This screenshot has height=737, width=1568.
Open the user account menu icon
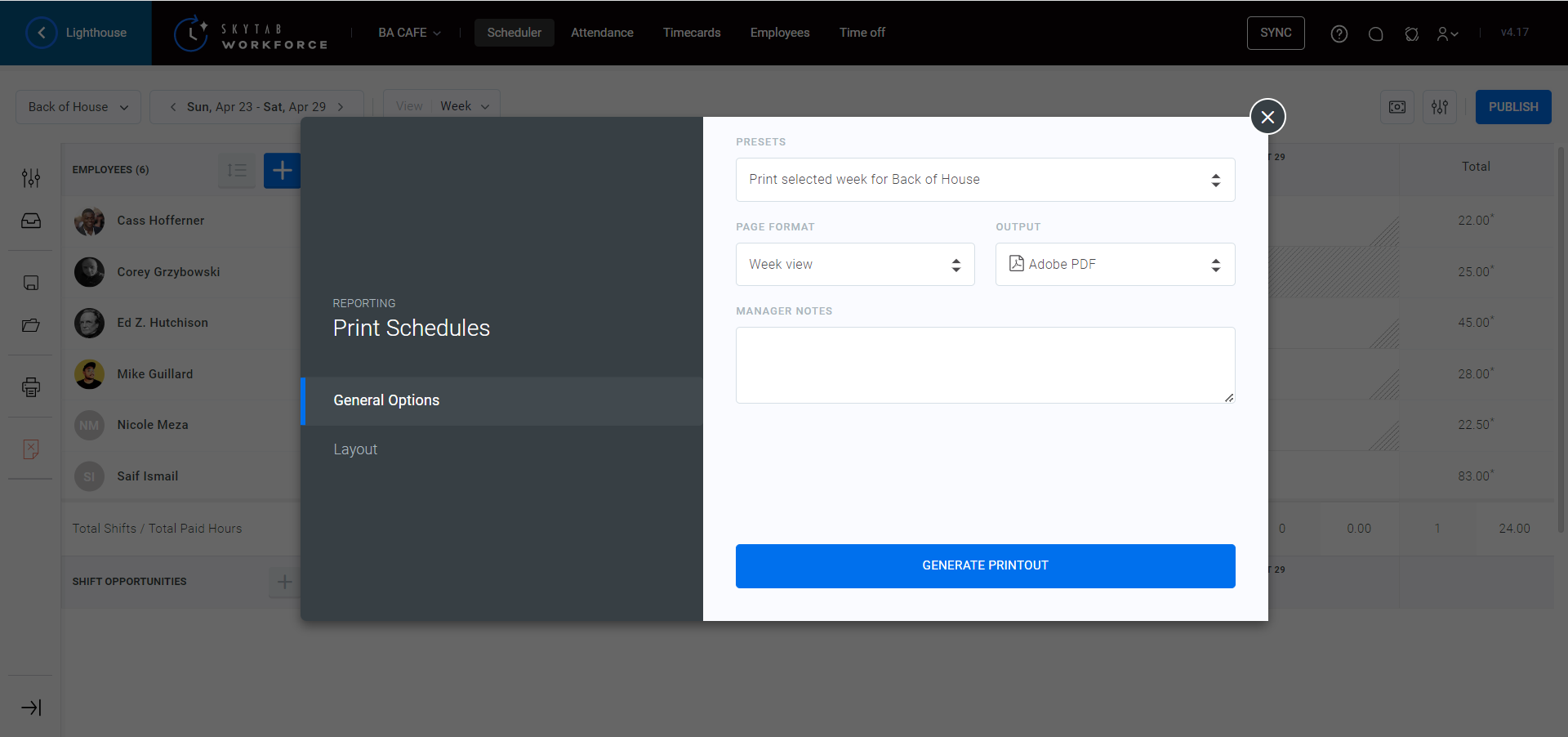point(1447,33)
